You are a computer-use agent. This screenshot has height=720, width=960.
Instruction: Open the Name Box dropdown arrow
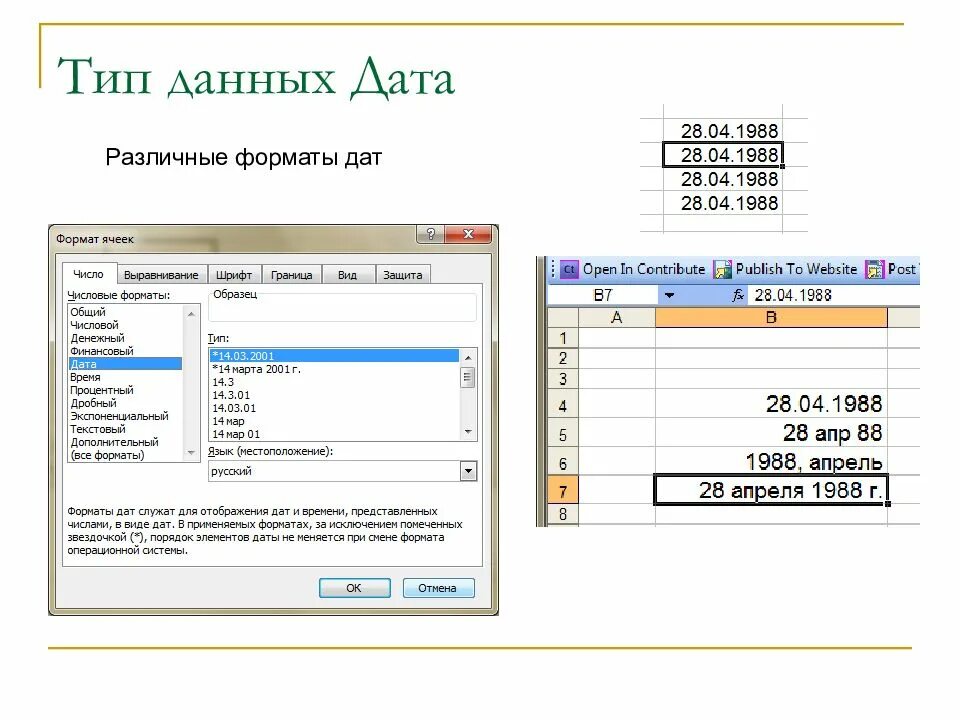click(669, 295)
